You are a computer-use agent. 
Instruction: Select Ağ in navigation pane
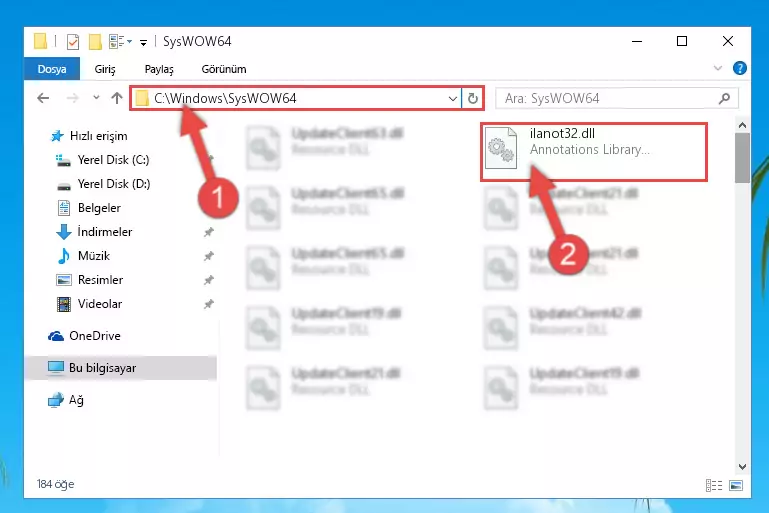pyautogui.click(x=76, y=400)
